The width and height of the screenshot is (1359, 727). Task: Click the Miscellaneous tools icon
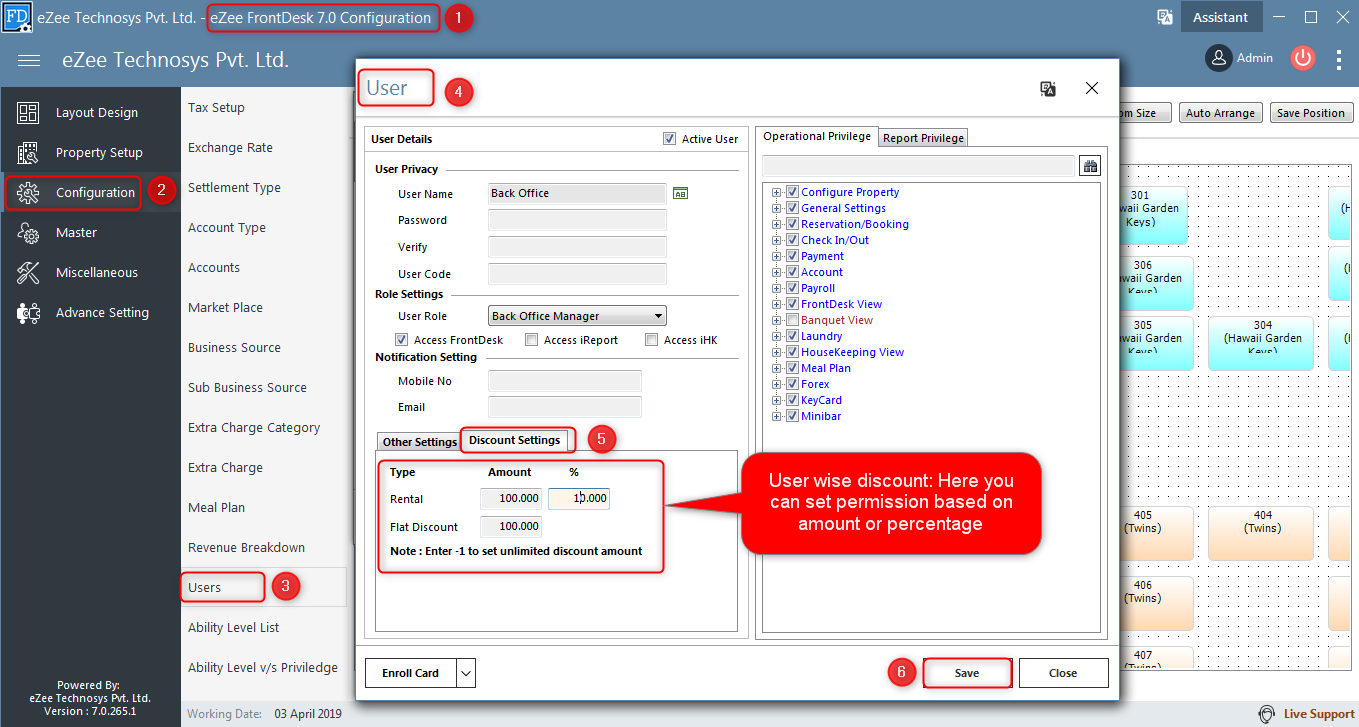28,273
